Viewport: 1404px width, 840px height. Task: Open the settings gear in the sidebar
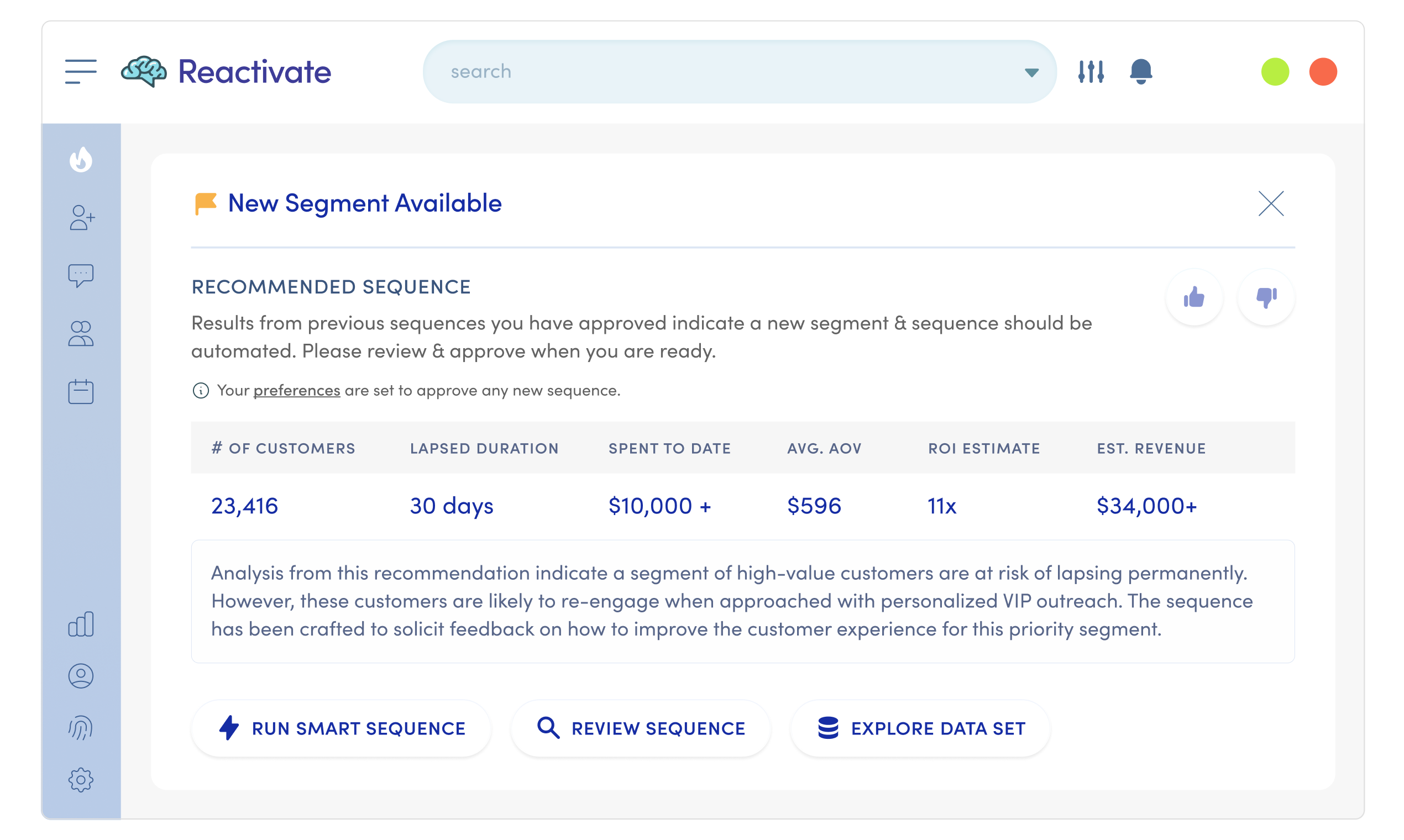(x=81, y=780)
